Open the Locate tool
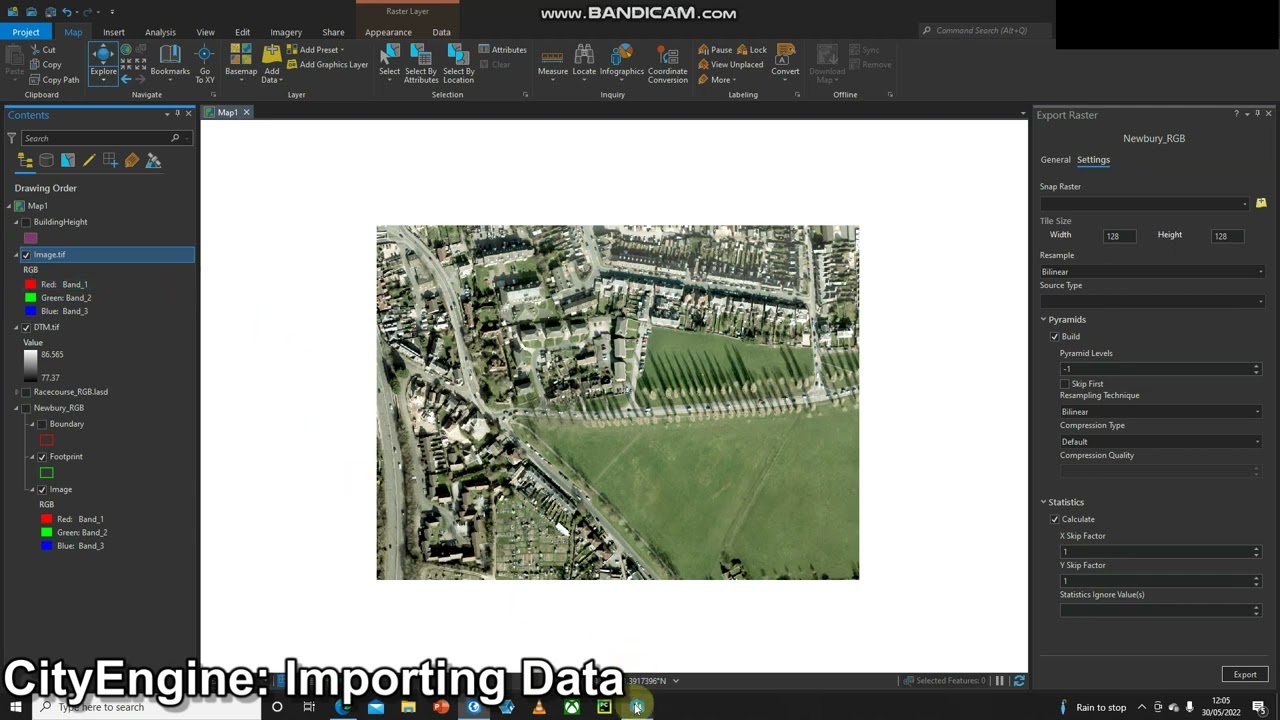This screenshot has height=720, width=1280. point(584,62)
